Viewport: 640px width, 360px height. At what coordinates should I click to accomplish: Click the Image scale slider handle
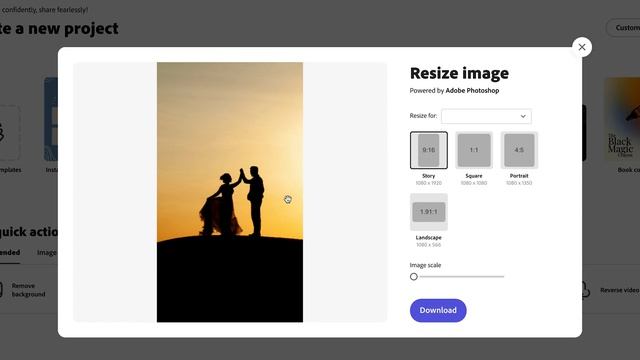tap(414, 277)
